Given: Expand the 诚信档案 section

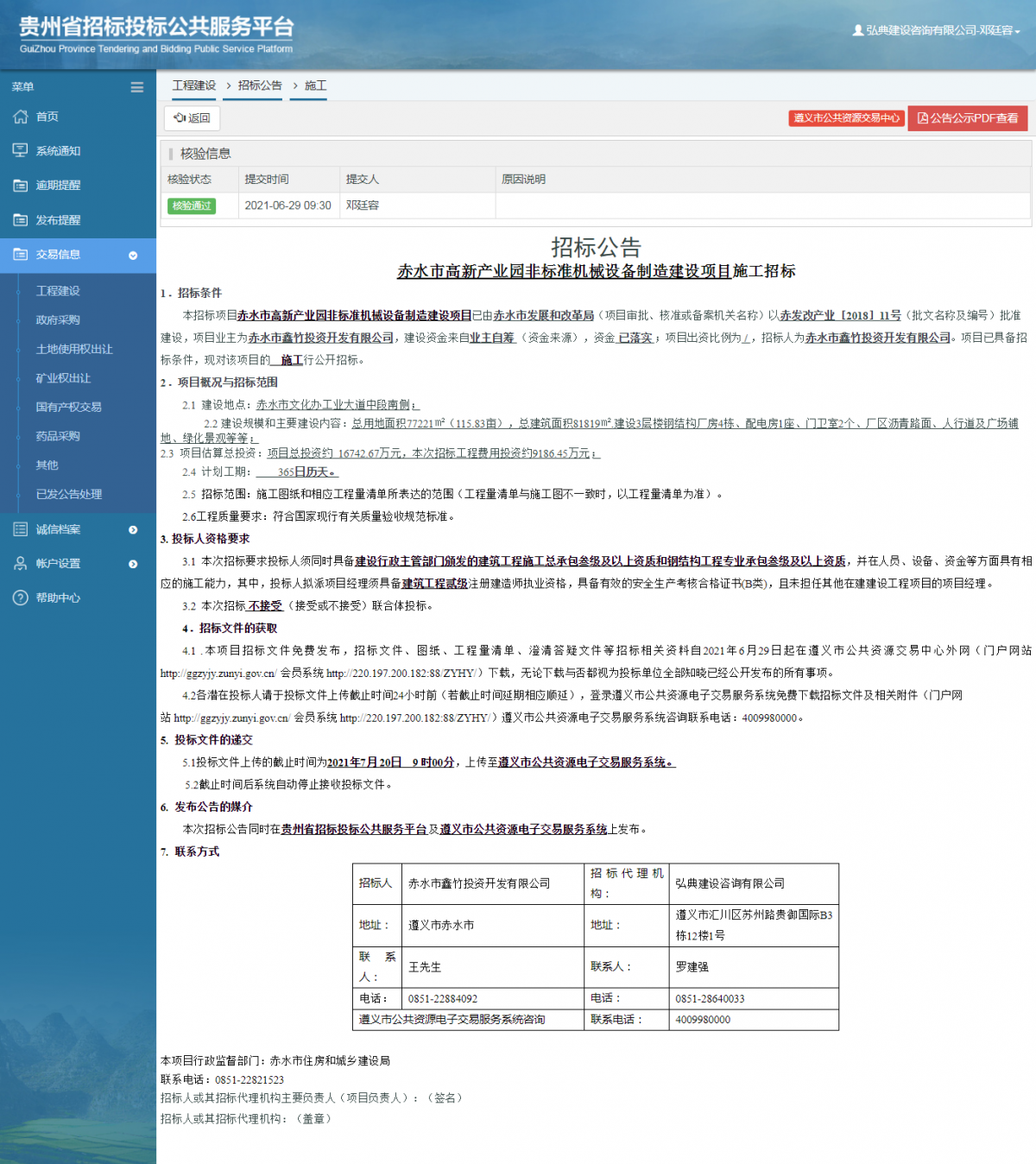Looking at the screenshot, I should point(132,528).
